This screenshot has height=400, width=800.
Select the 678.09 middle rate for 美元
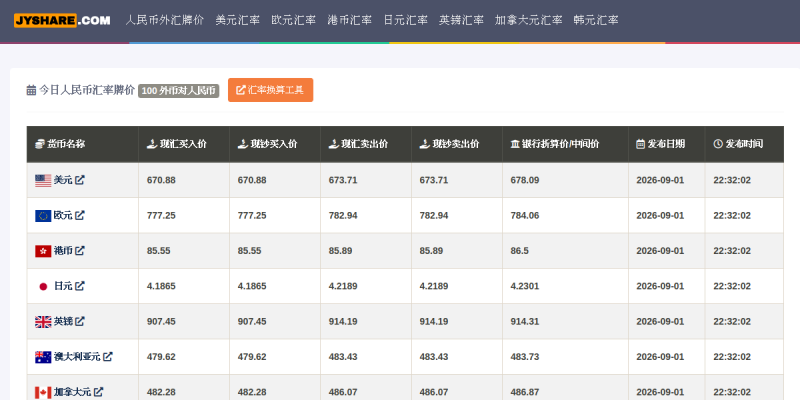pyautogui.click(x=525, y=180)
